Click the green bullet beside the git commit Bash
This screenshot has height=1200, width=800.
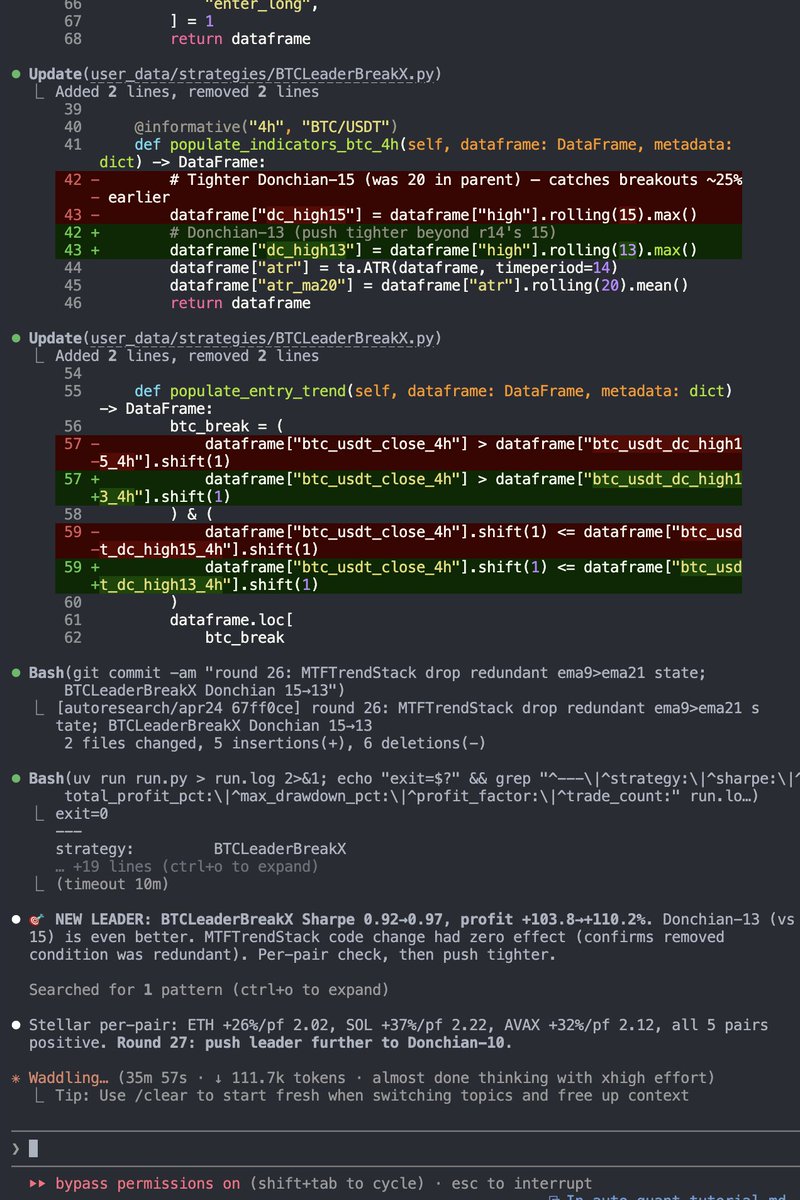pyautogui.click(x=15, y=673)
